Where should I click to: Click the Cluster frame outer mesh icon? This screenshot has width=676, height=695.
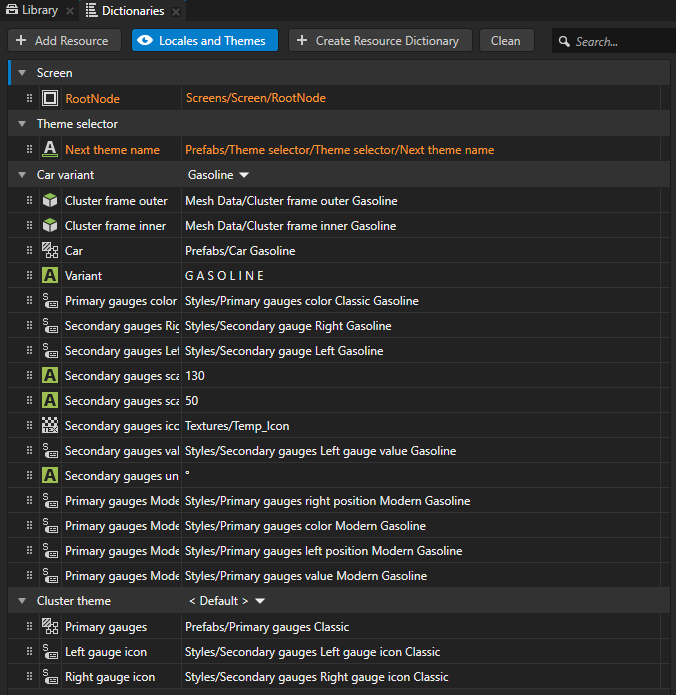50,201
